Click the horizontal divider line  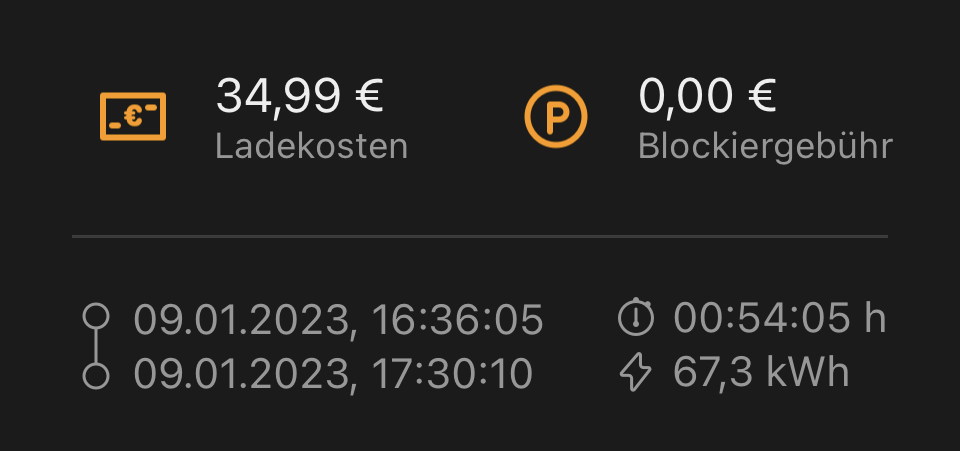click(x=480, y=237)
